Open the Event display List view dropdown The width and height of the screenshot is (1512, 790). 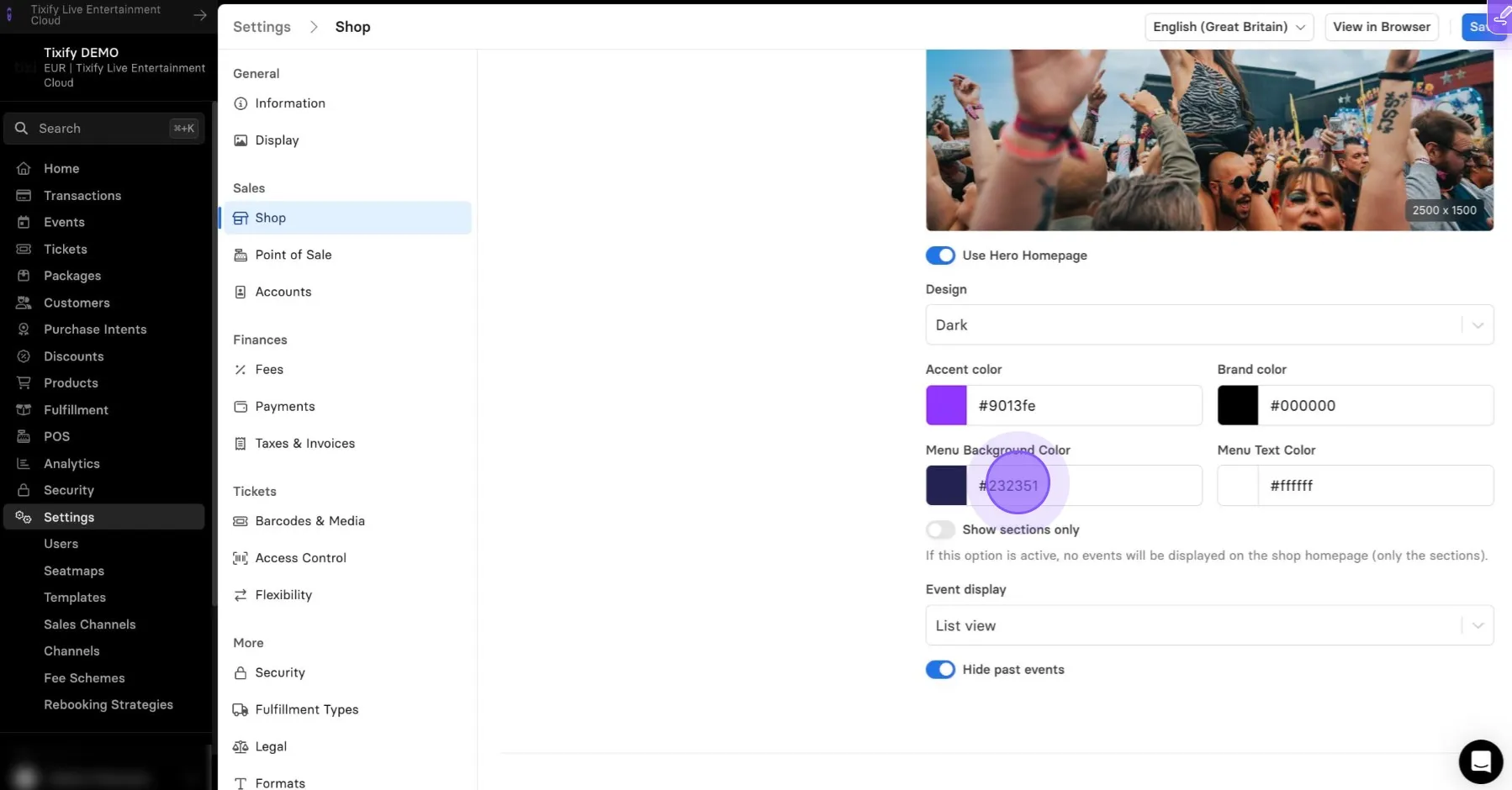pyautogui.click(x=1209, y=625)
